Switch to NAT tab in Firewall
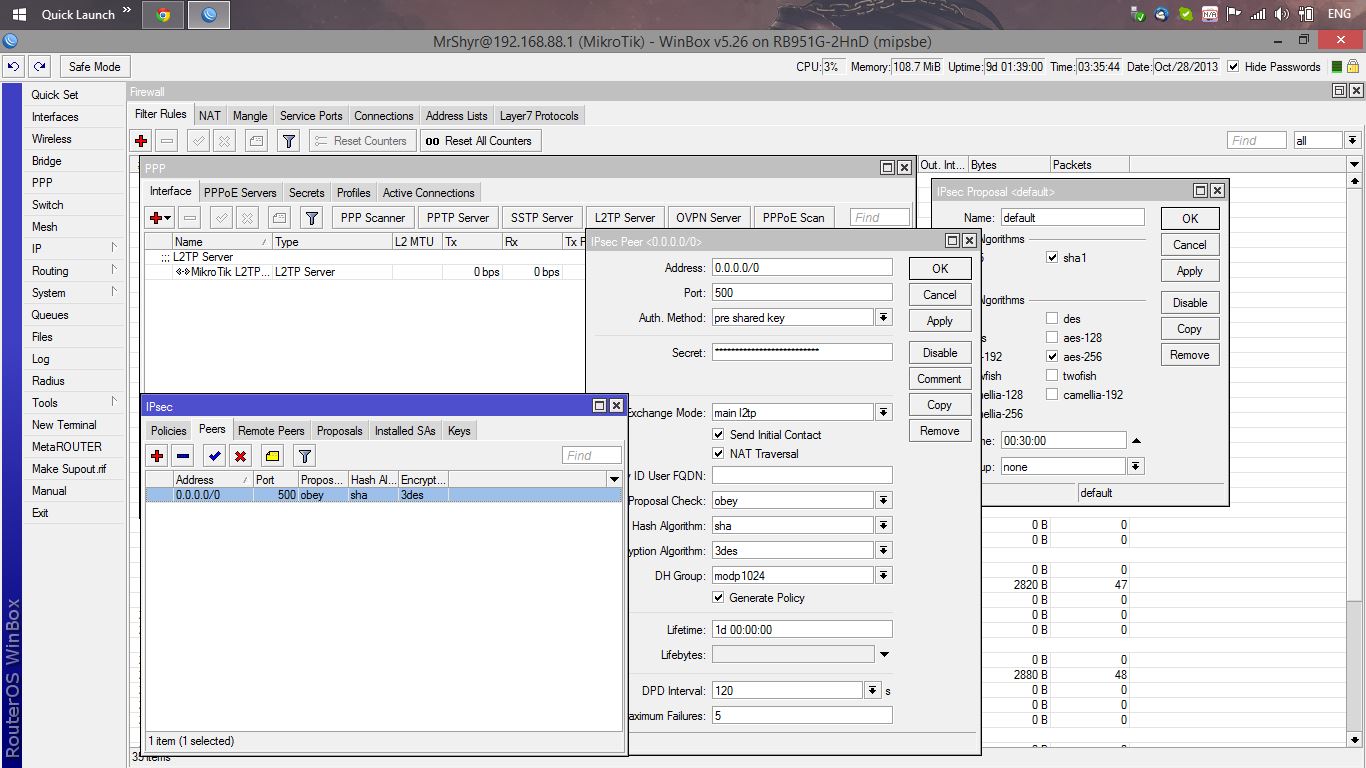 tap(210, 116)
